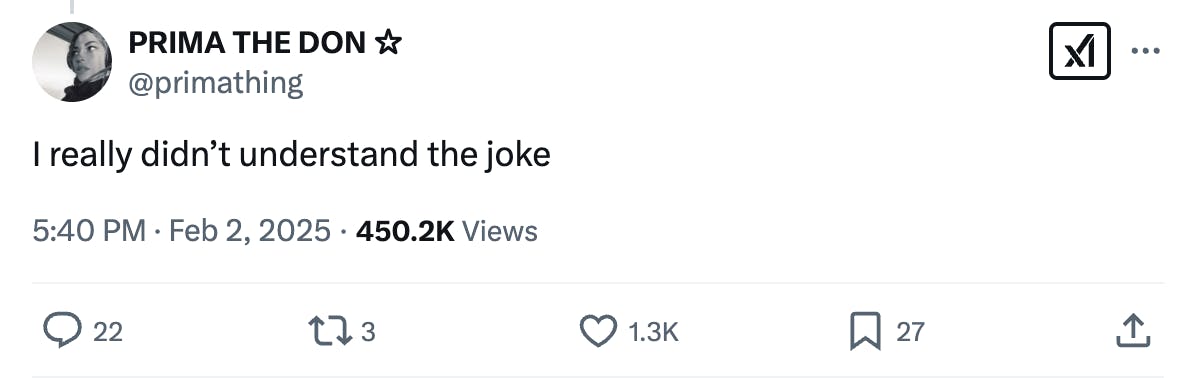Open the Grok explain-this-post icon

pyautogui.click(x=1079, y=51)
